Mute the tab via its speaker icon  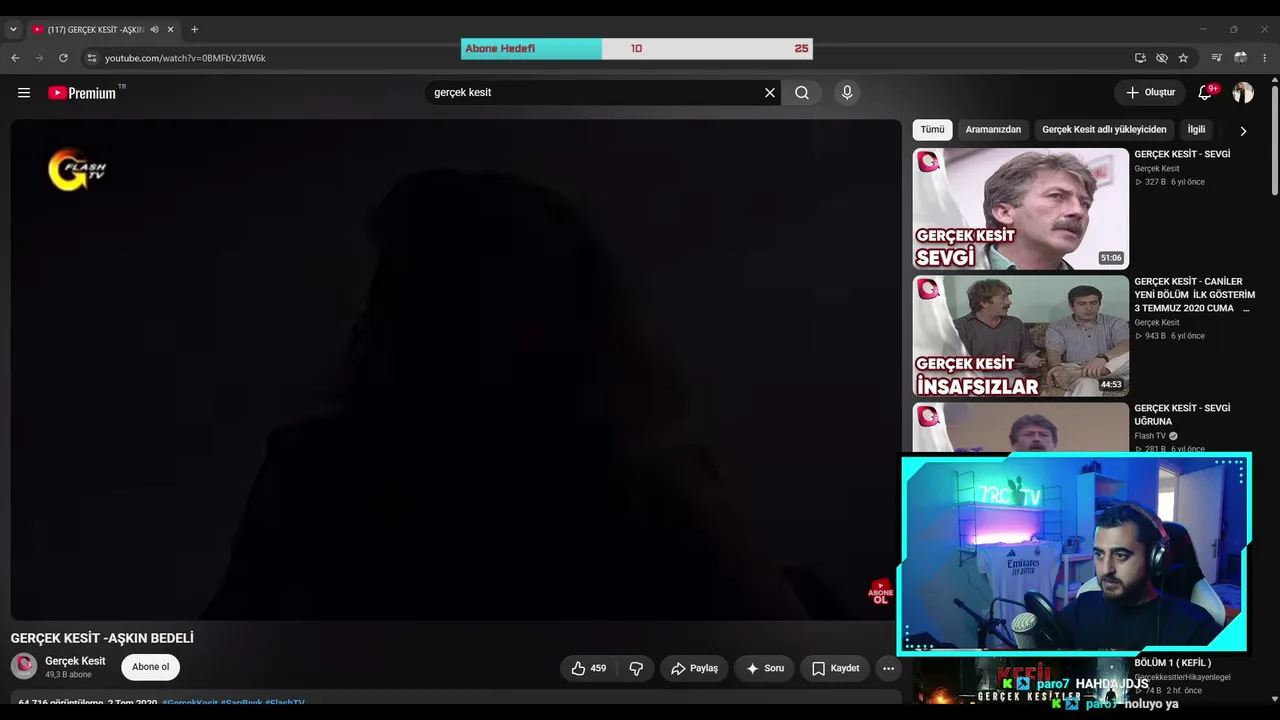[154, 30]
